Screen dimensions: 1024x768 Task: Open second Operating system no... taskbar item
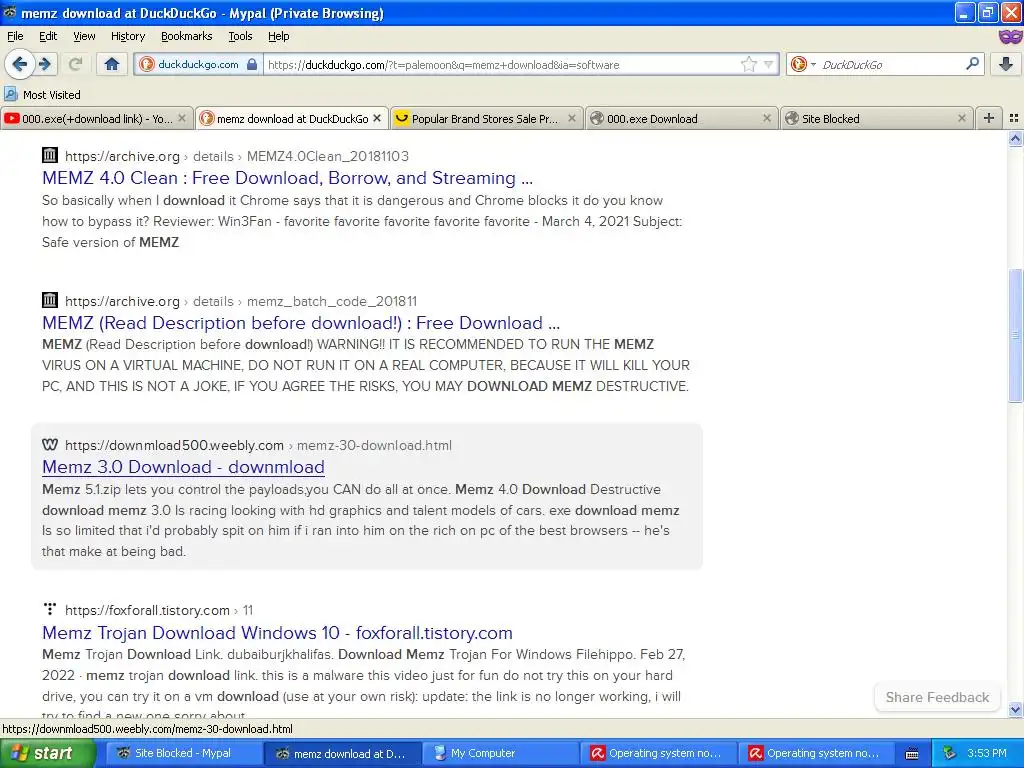coord(816,753)
